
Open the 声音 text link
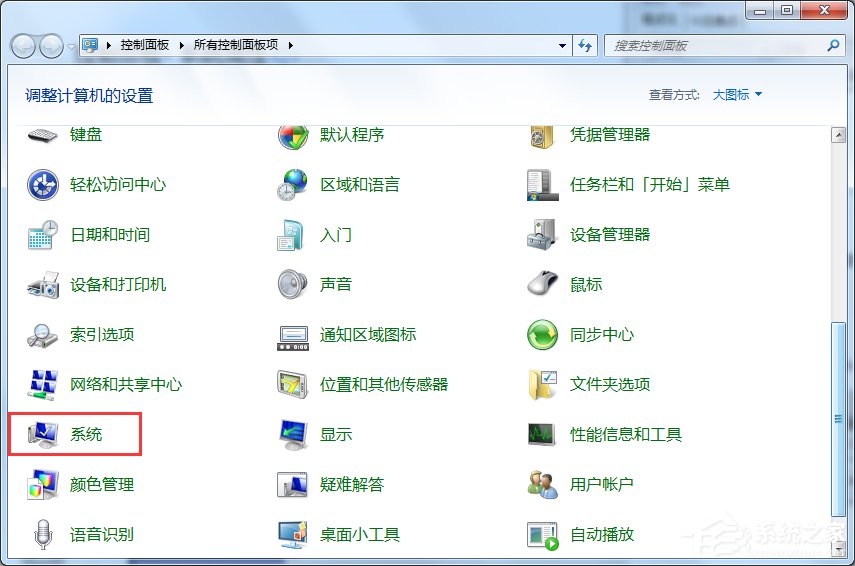tap(335, 285)
